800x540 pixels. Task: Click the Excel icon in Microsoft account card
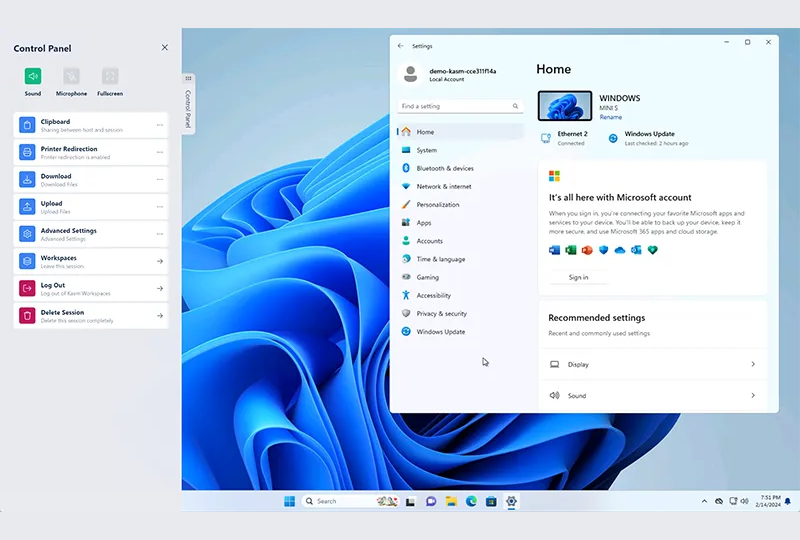coord(571,250)
